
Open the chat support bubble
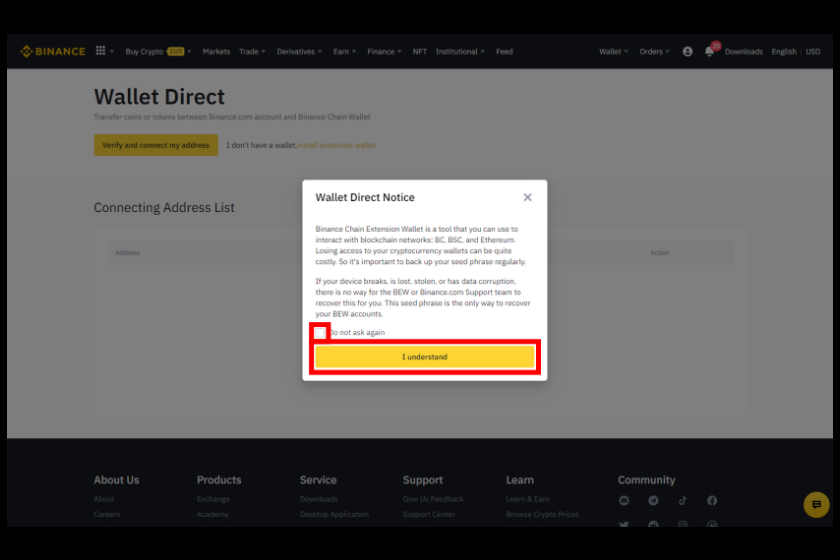click(x=816, y=504)
